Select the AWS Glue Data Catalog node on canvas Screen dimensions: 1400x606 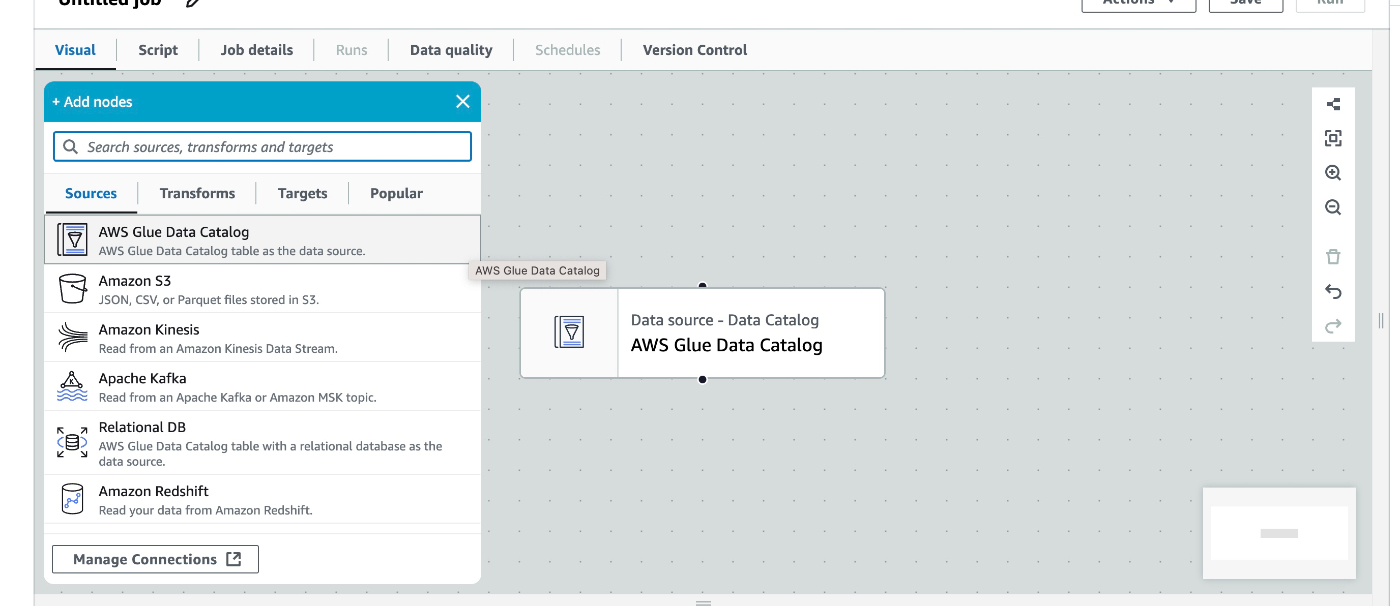(x=702, y=333)
